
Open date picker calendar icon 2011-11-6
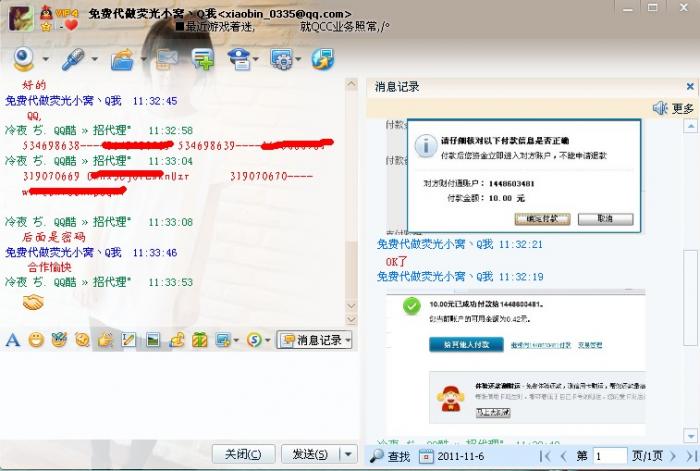(426, 456)
